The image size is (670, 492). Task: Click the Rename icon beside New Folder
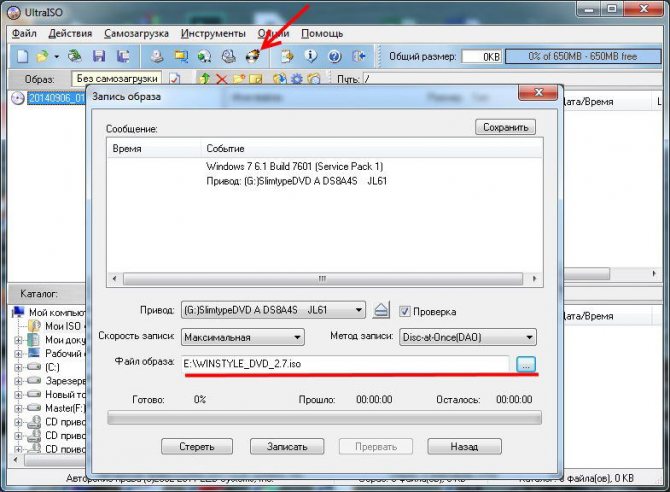point(256,79)
